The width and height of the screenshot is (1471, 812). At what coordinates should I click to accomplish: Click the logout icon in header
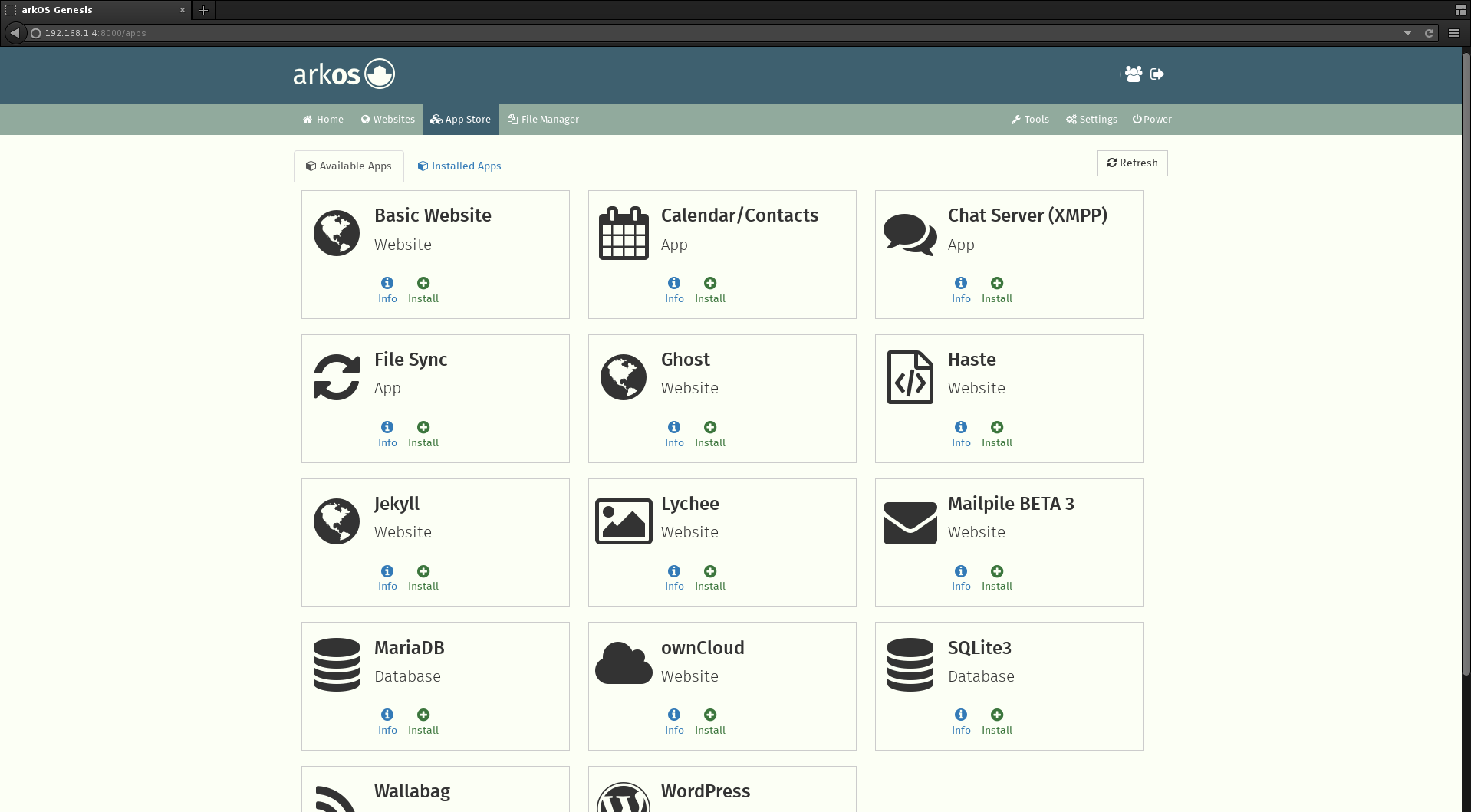coord(1157,74)
